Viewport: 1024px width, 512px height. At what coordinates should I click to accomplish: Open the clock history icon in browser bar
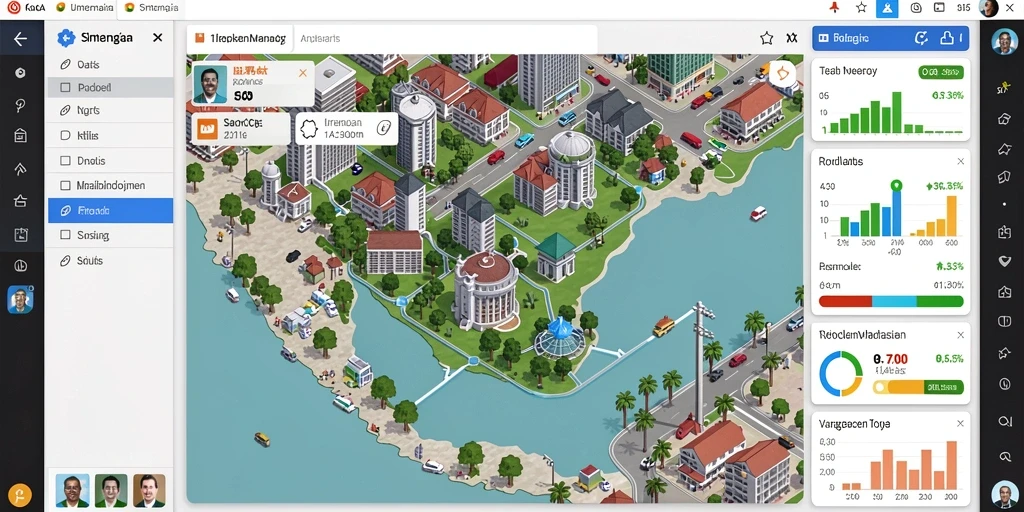coord(916,8)
